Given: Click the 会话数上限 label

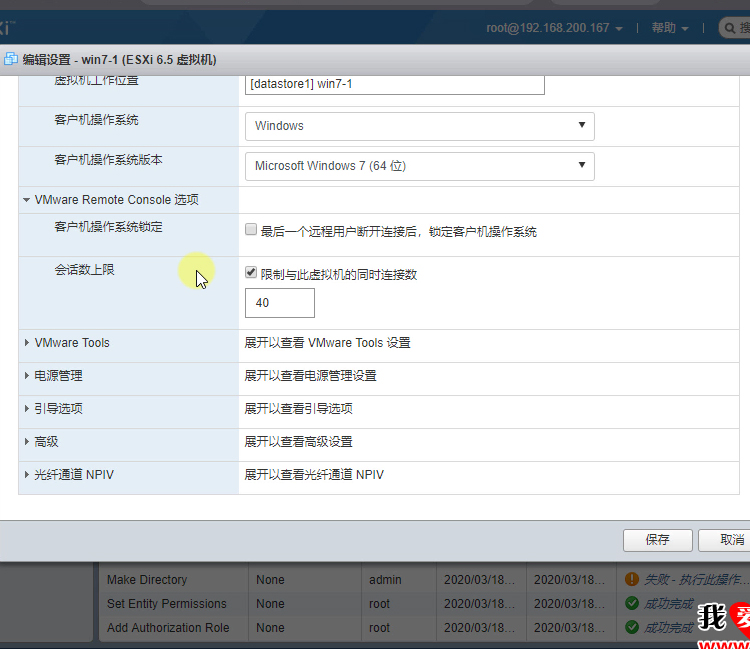Looking at the screenshot, I should click(85, 270).
